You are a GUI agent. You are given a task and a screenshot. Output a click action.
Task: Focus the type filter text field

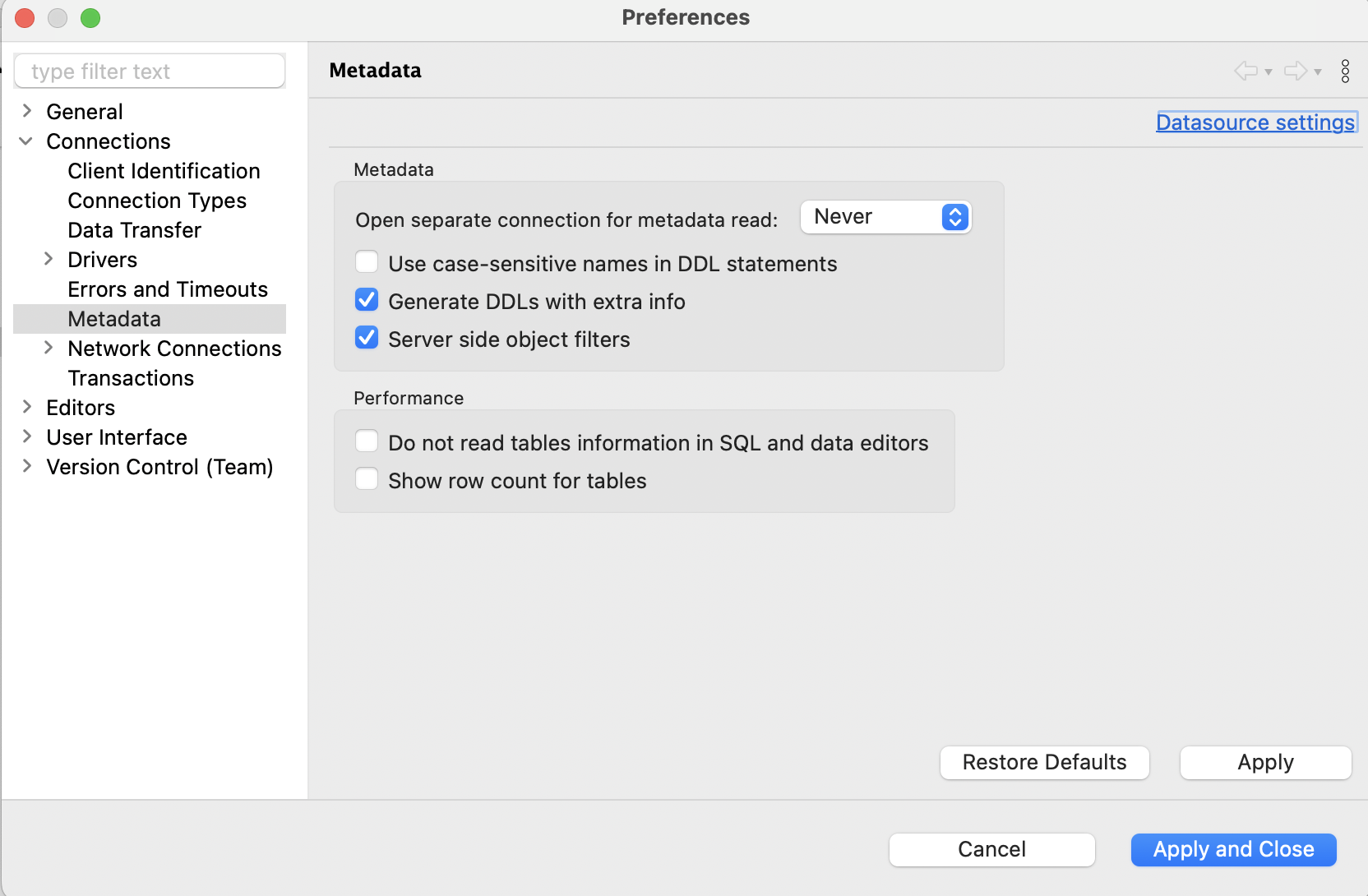coord(150,72)
